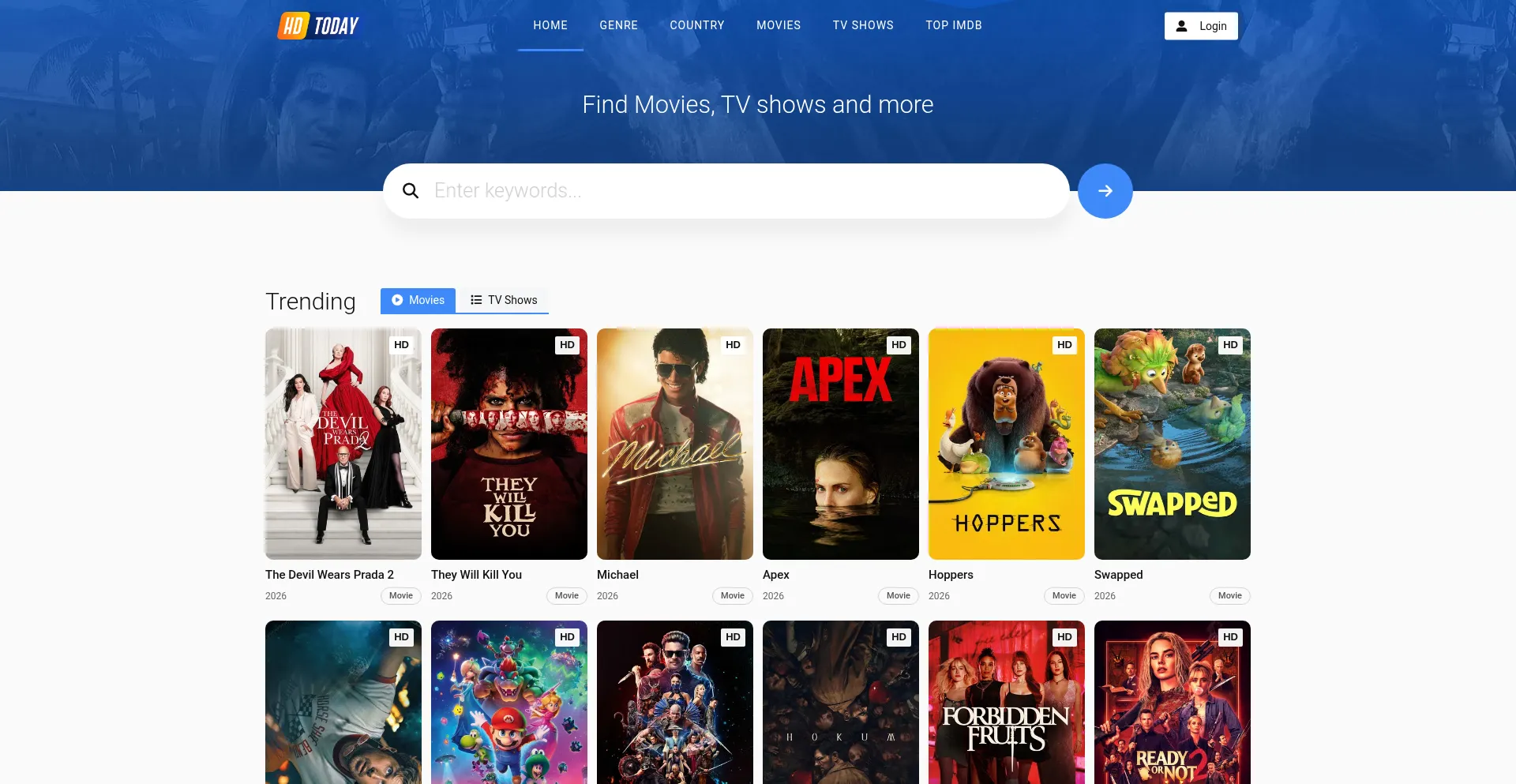Click the Trending section heading
1516x784 pixels.
click(x=310, y=302)
